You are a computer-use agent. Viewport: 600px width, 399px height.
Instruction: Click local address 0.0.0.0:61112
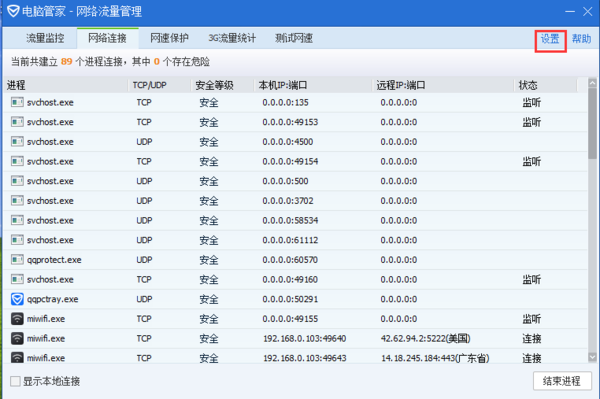pyautogui.click(x=290, y=240)
